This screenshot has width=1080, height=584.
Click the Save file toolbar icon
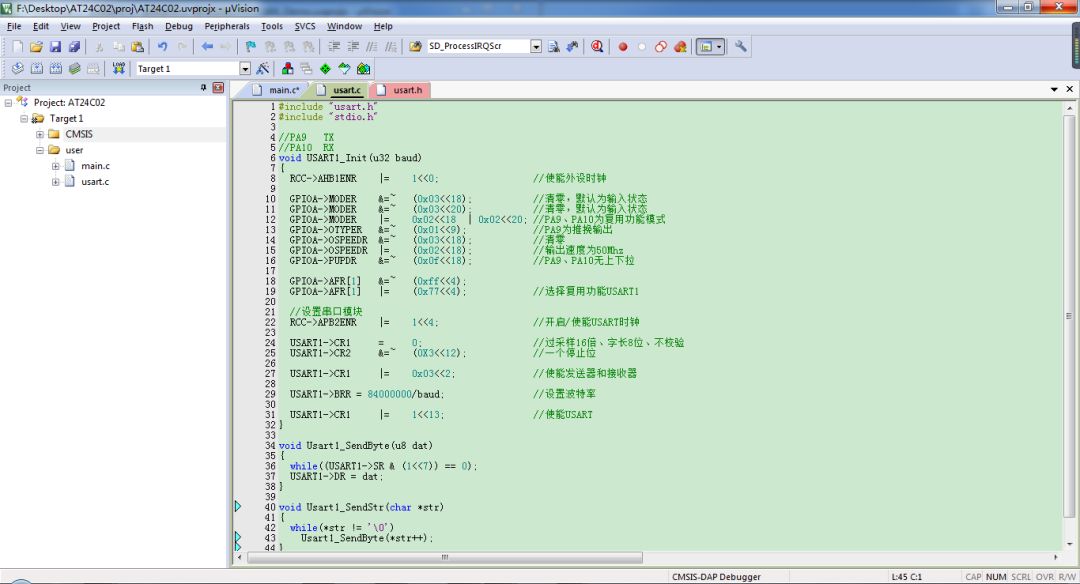(56, 47)
